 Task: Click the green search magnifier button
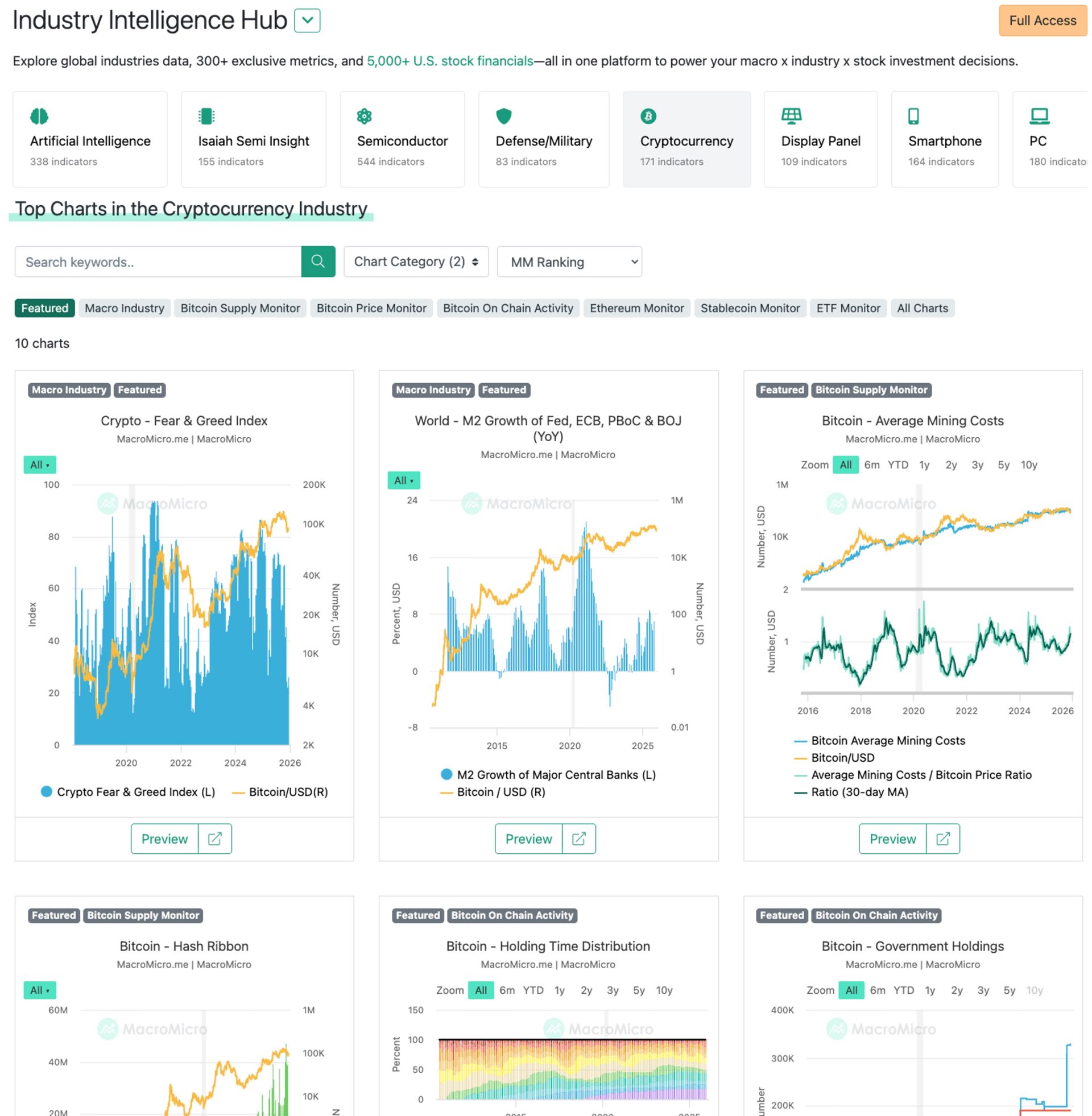tap(318, 262)
